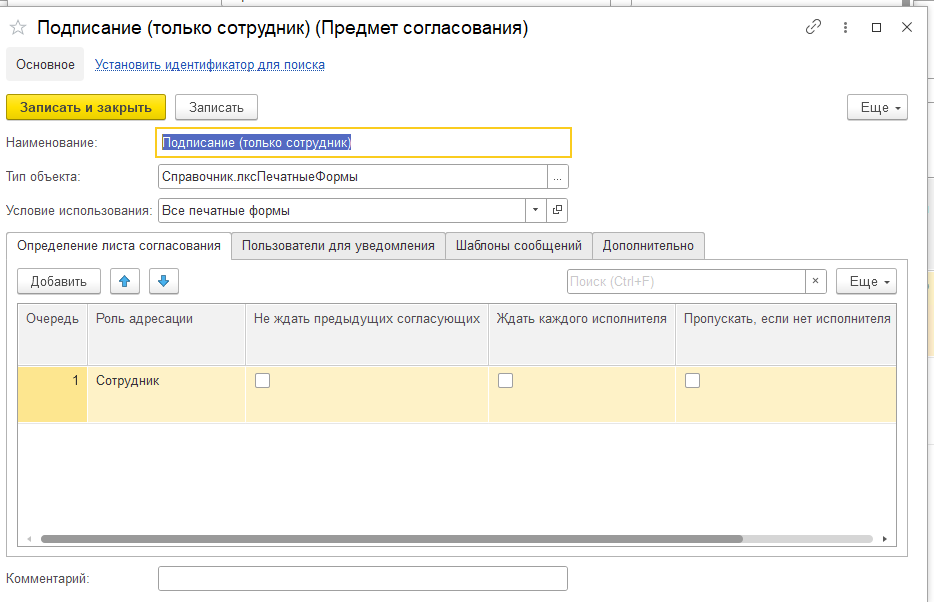Select the Определение листа согласования tab

[119, 246]
